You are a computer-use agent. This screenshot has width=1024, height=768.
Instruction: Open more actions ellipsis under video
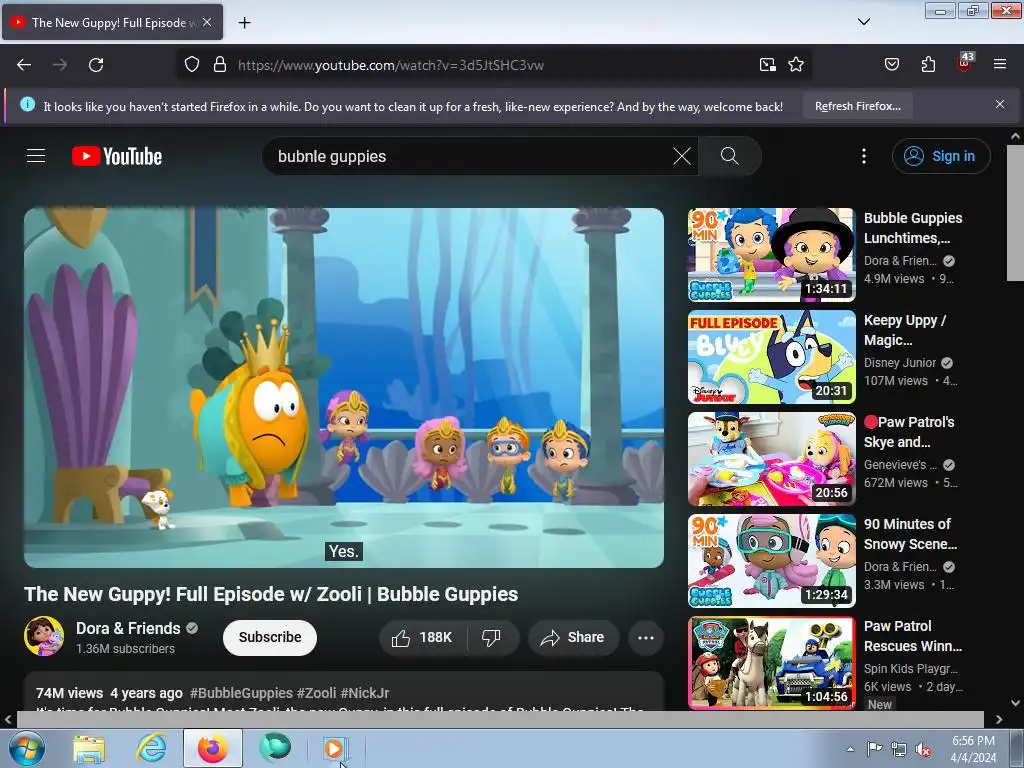point(646,637)
